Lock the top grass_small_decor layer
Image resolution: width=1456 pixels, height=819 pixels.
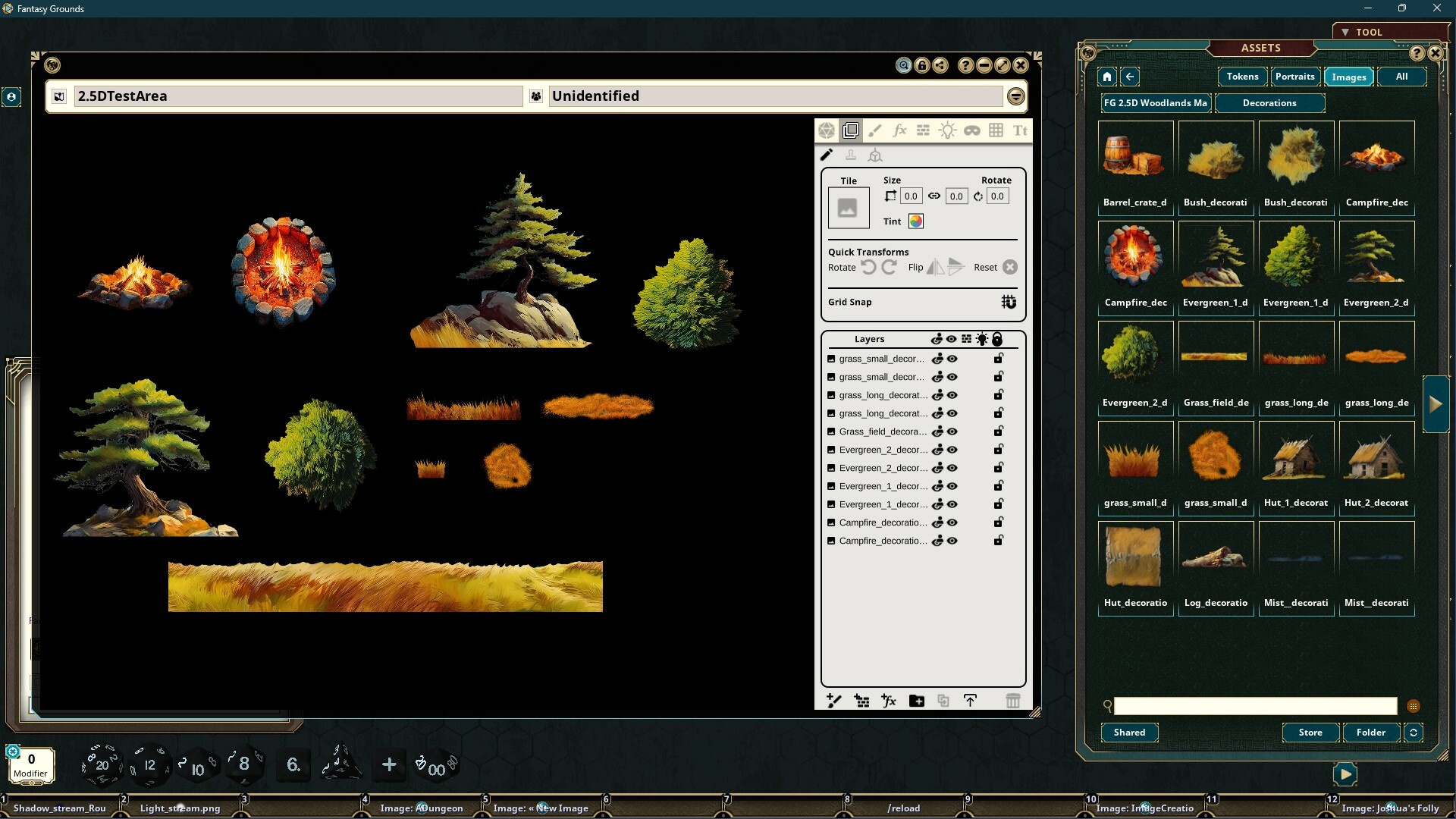(998, 358)
